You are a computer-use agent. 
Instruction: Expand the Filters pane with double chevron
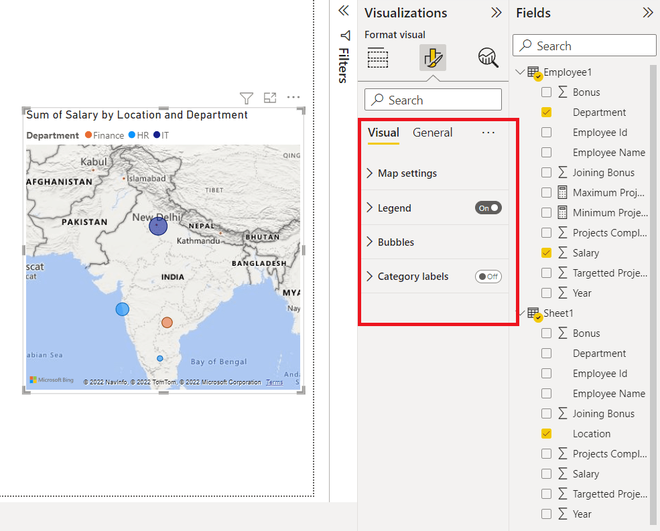click(x=344, y=11)
